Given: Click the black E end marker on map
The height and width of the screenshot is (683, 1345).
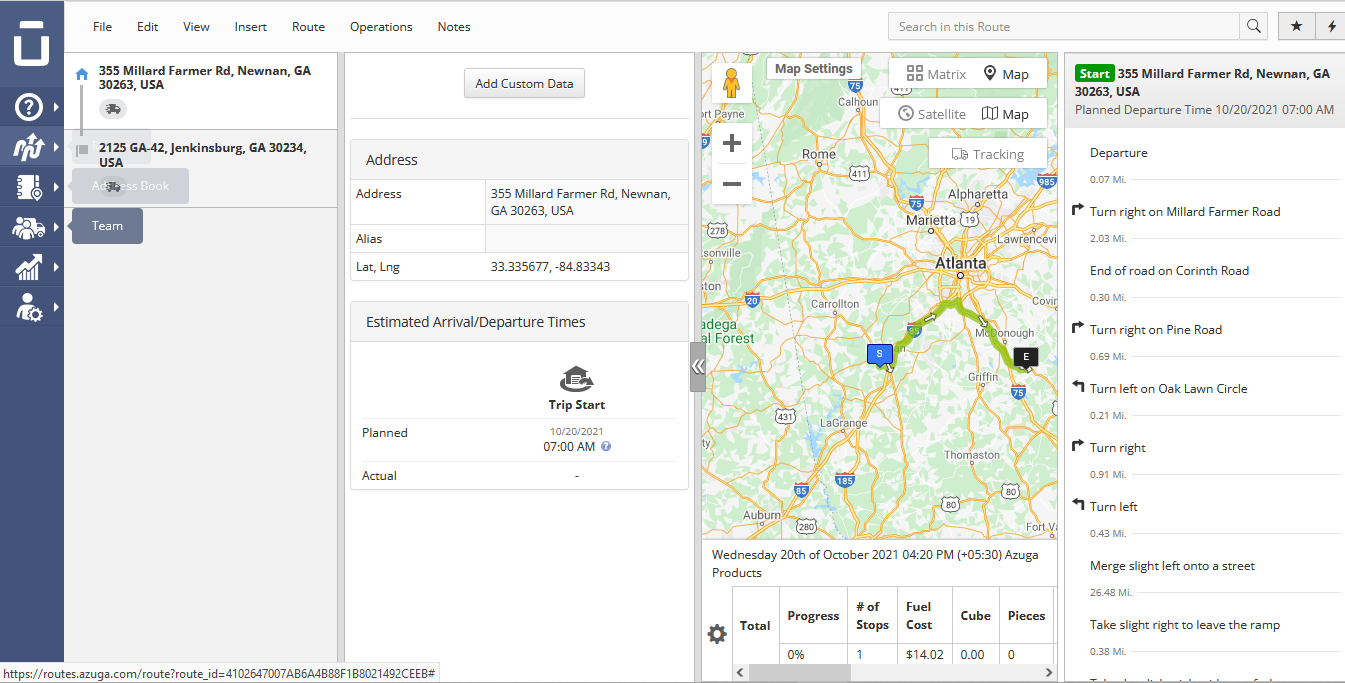Looking at the screenshot, I should 1025,356.
